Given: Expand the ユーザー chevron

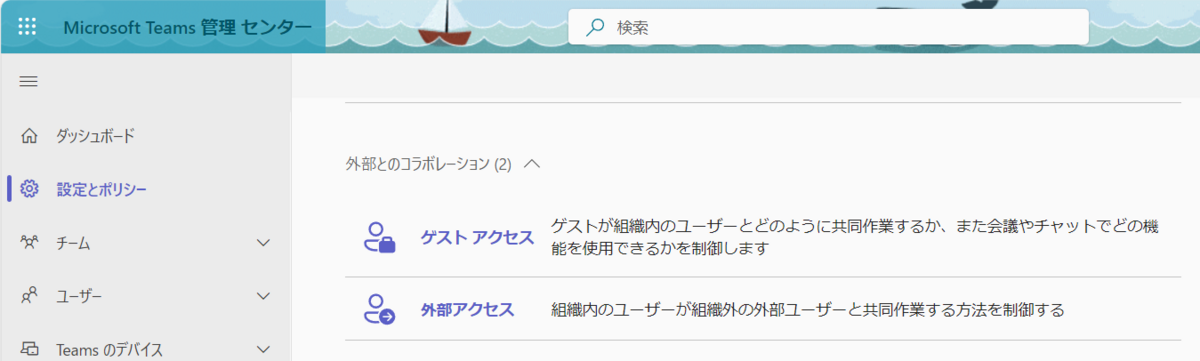Looking at the screenshot, I should tap(264, 297).
